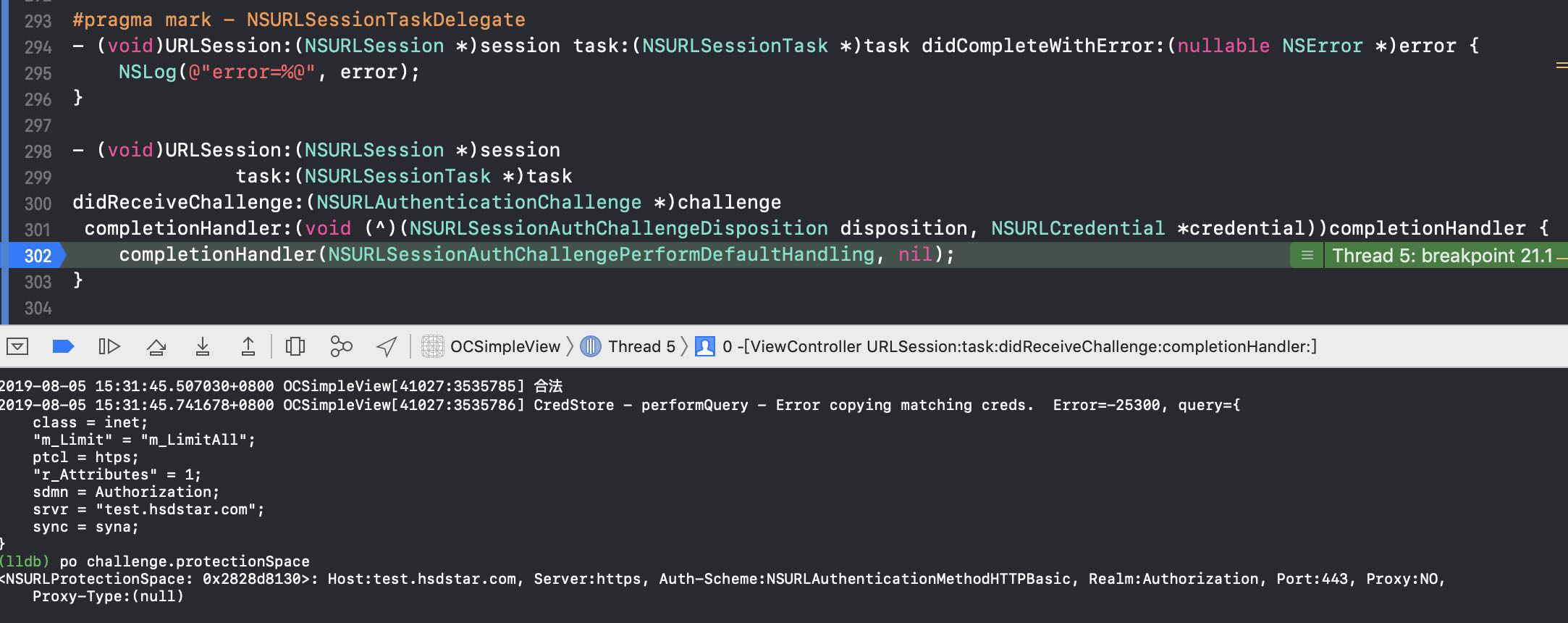Image resolution: width=1568 pixels, height=623 pixels.
Task: Click the Step Out button
Action: (248, 346)
